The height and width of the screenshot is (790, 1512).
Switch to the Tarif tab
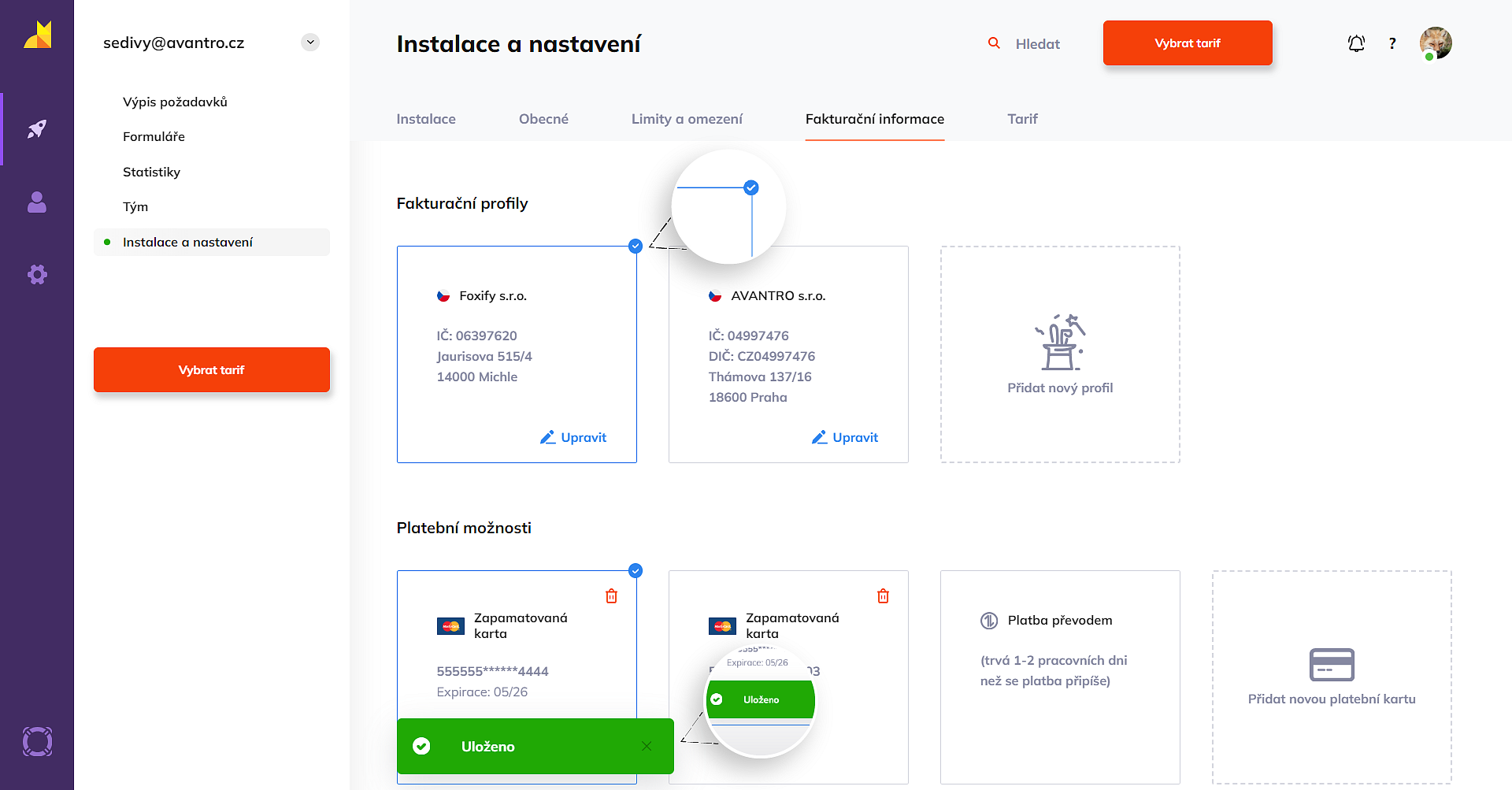pos(1022,119)
